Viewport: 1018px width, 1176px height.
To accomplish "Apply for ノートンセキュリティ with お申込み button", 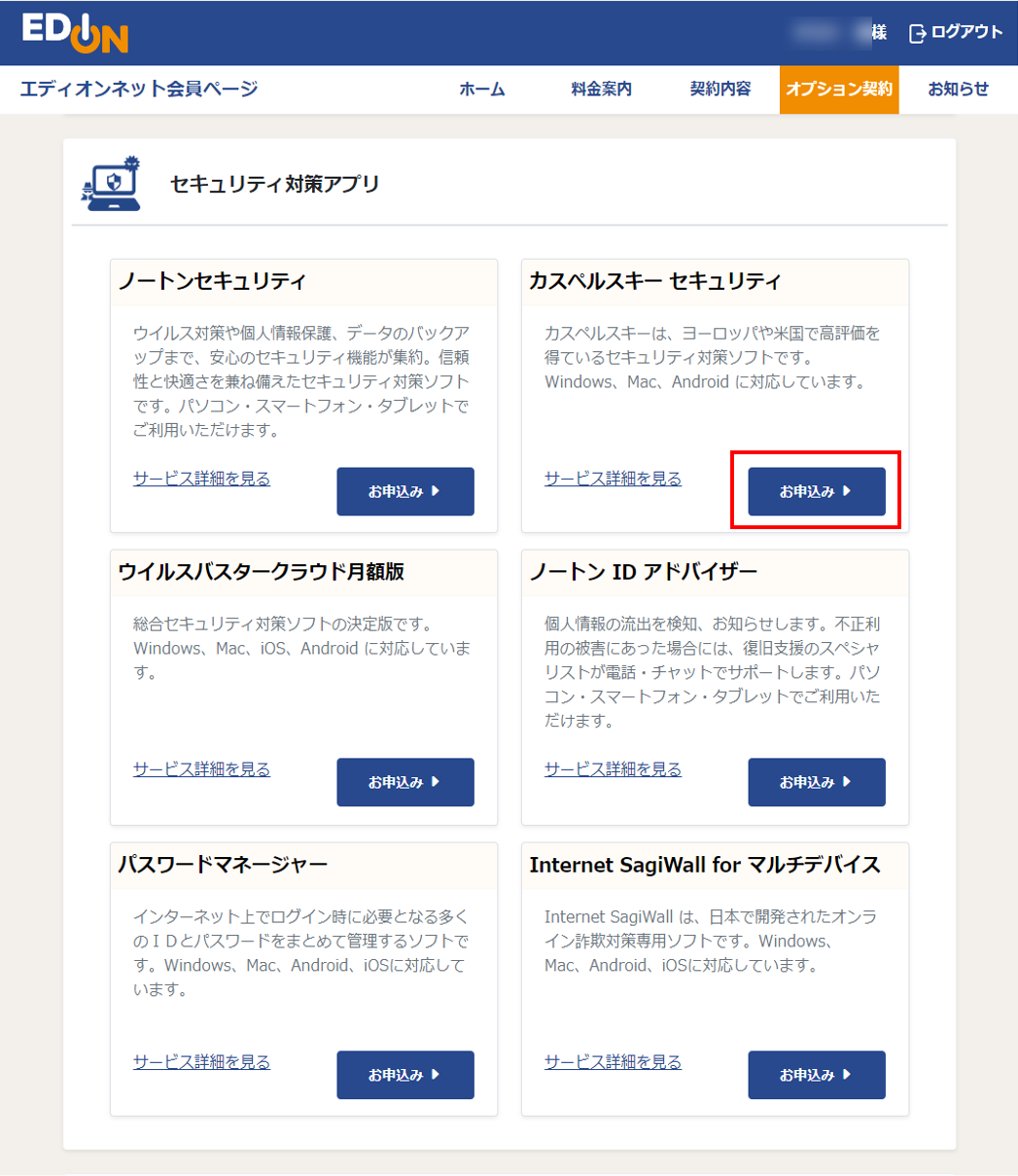I will (405, 491).
